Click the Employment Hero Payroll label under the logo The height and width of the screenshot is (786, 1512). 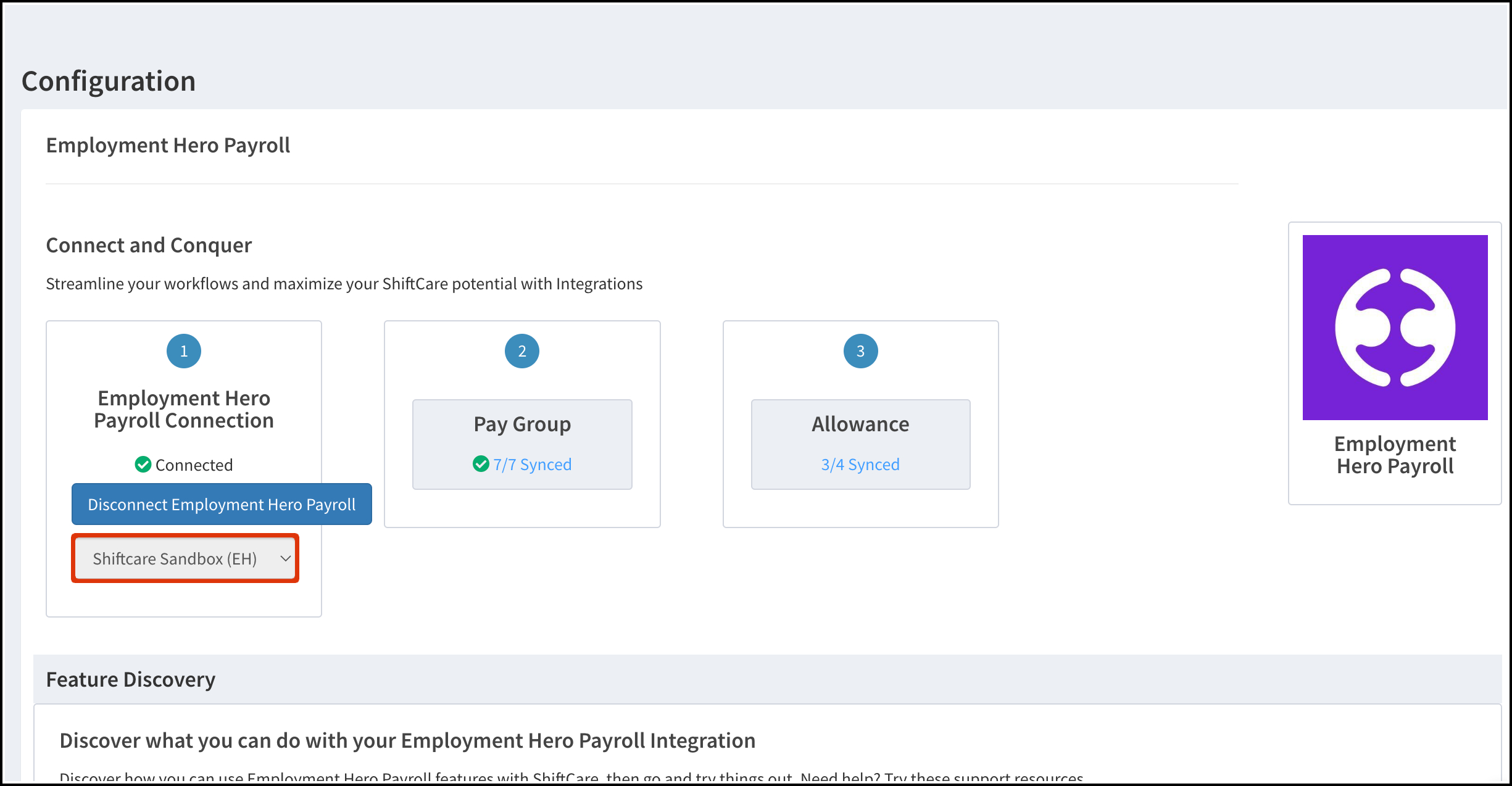coord(1395,455)
